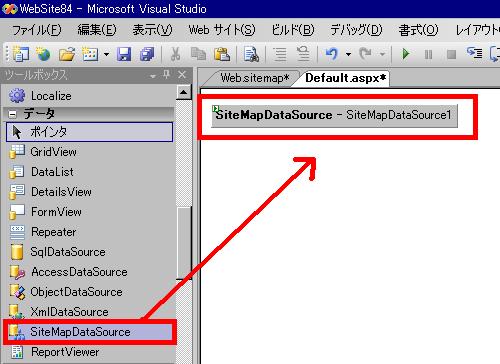The image size is (500, 364).
Task: Open the 表示(V) menu
Action: click(152, 30)
